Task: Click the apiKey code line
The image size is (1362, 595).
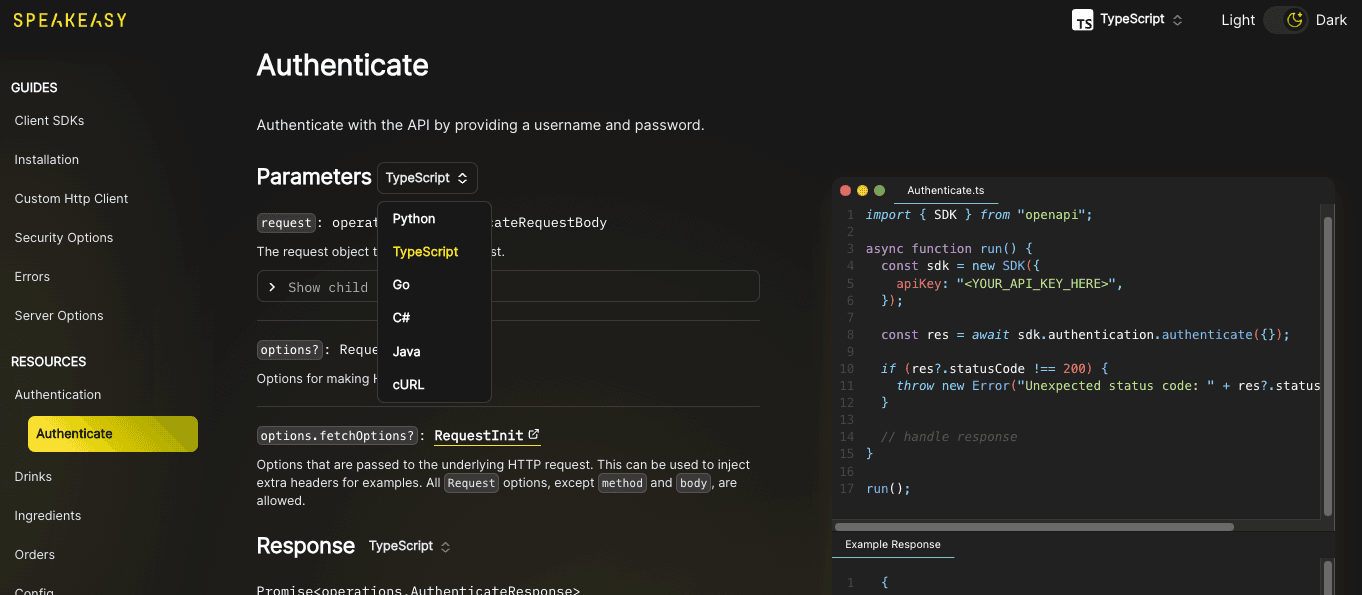Action: [x=1010, y=284]
